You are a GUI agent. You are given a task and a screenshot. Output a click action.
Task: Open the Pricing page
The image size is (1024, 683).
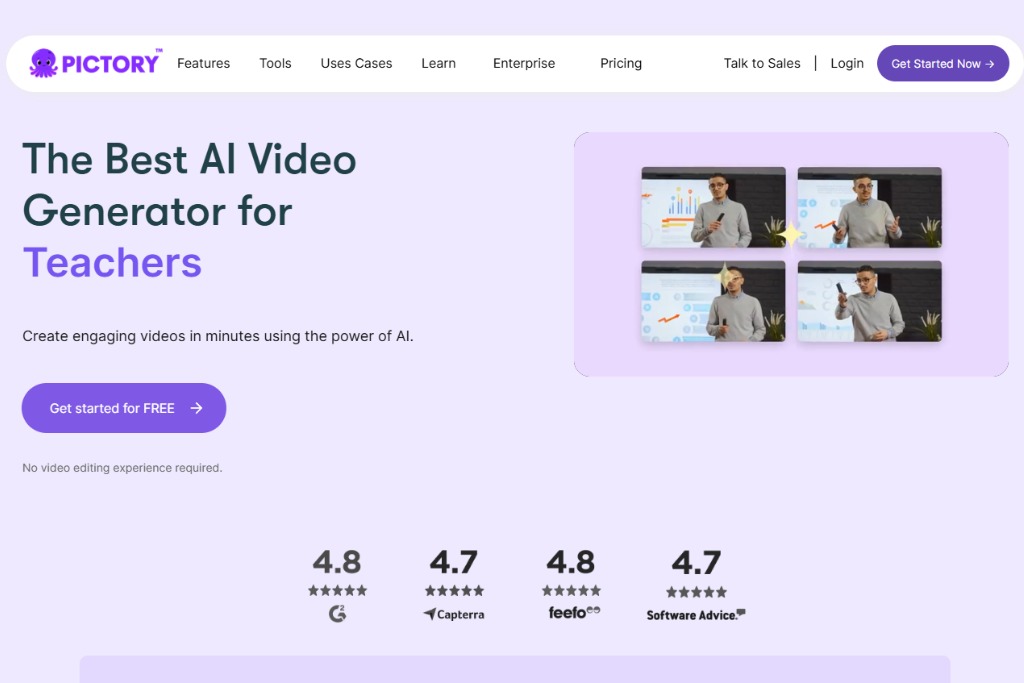click(620, 63)
